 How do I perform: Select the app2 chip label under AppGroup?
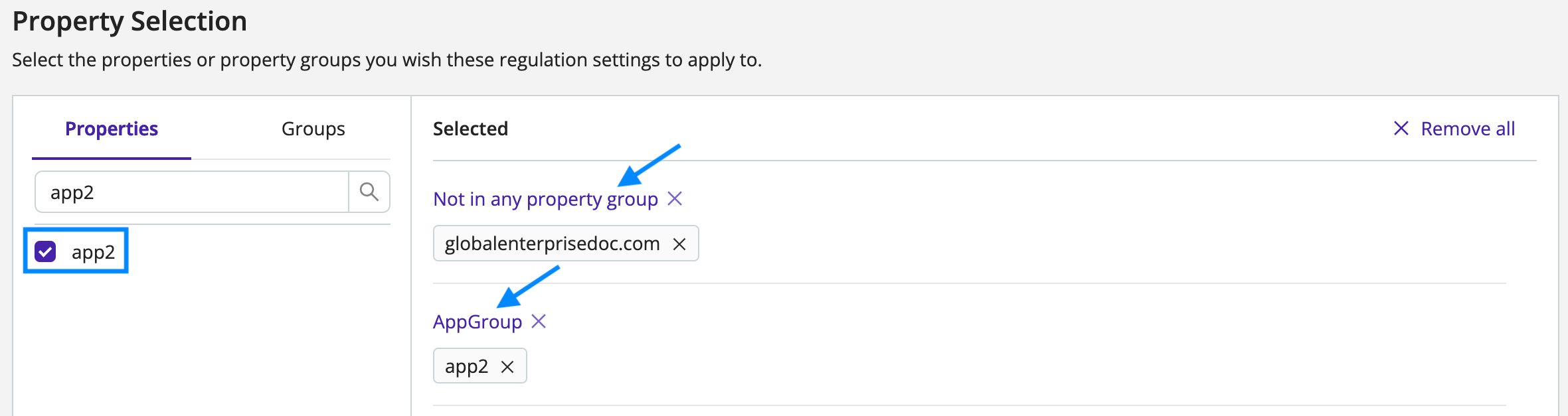point(466,367)
